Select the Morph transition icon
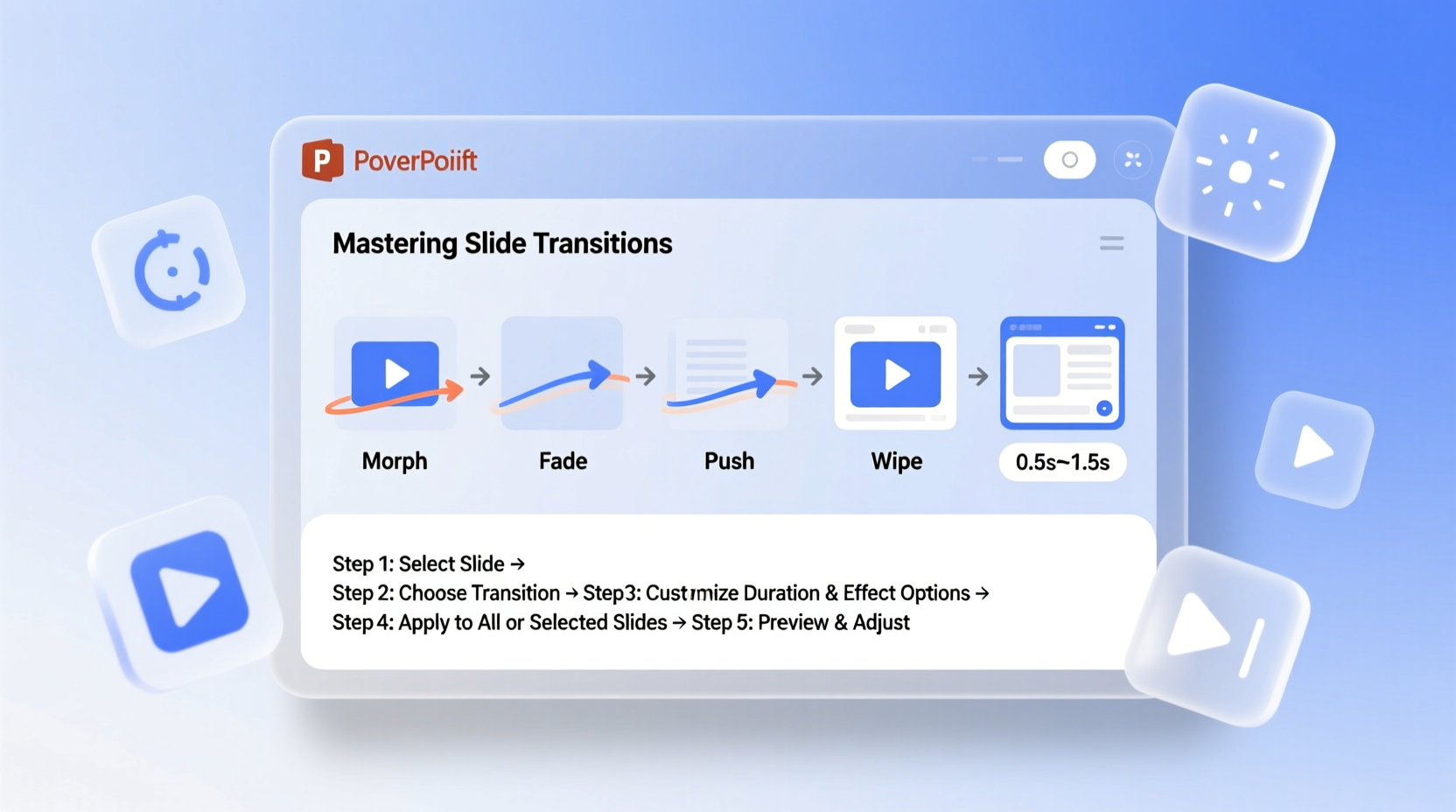This screenshot has width=1456, height=812. coord(395,372)
